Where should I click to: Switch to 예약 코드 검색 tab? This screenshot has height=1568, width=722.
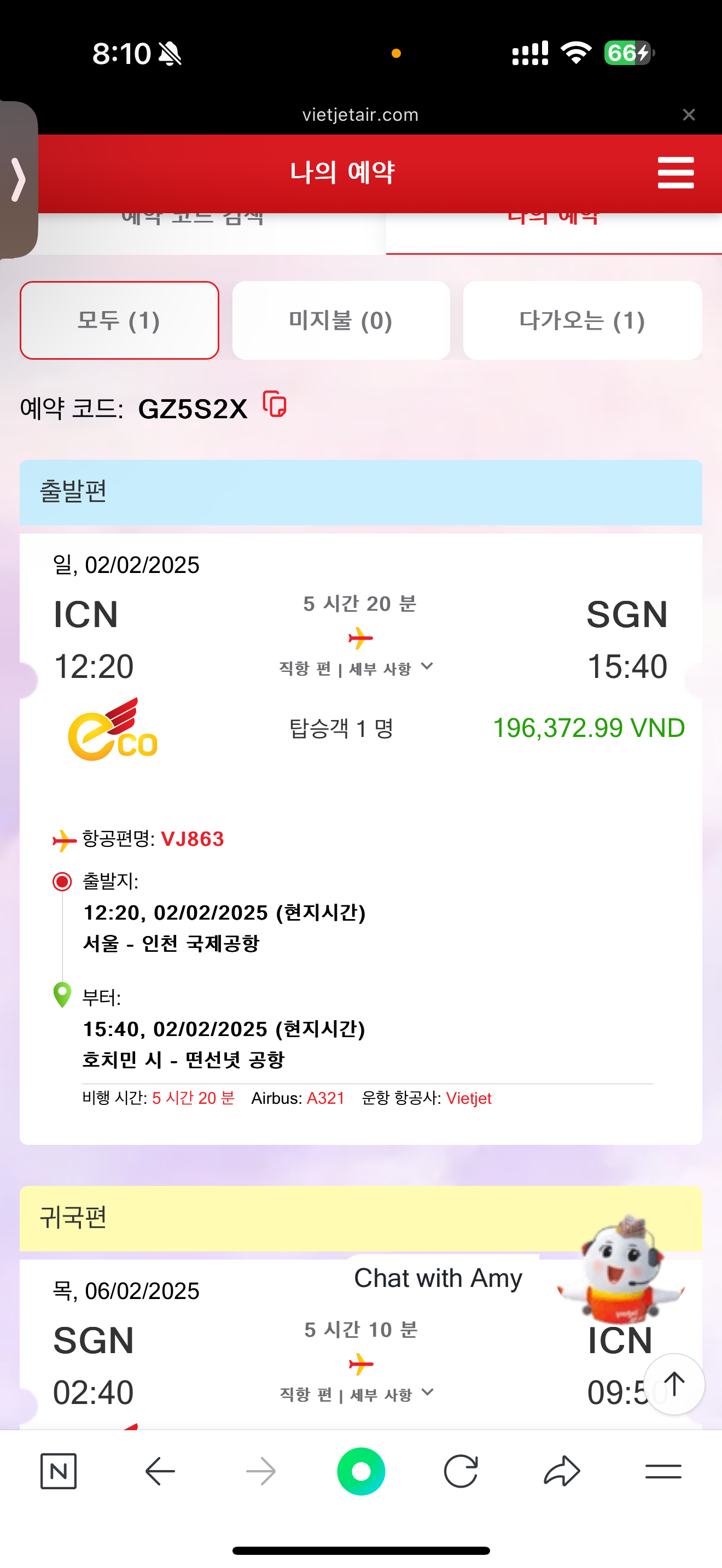tap(193, 229)
